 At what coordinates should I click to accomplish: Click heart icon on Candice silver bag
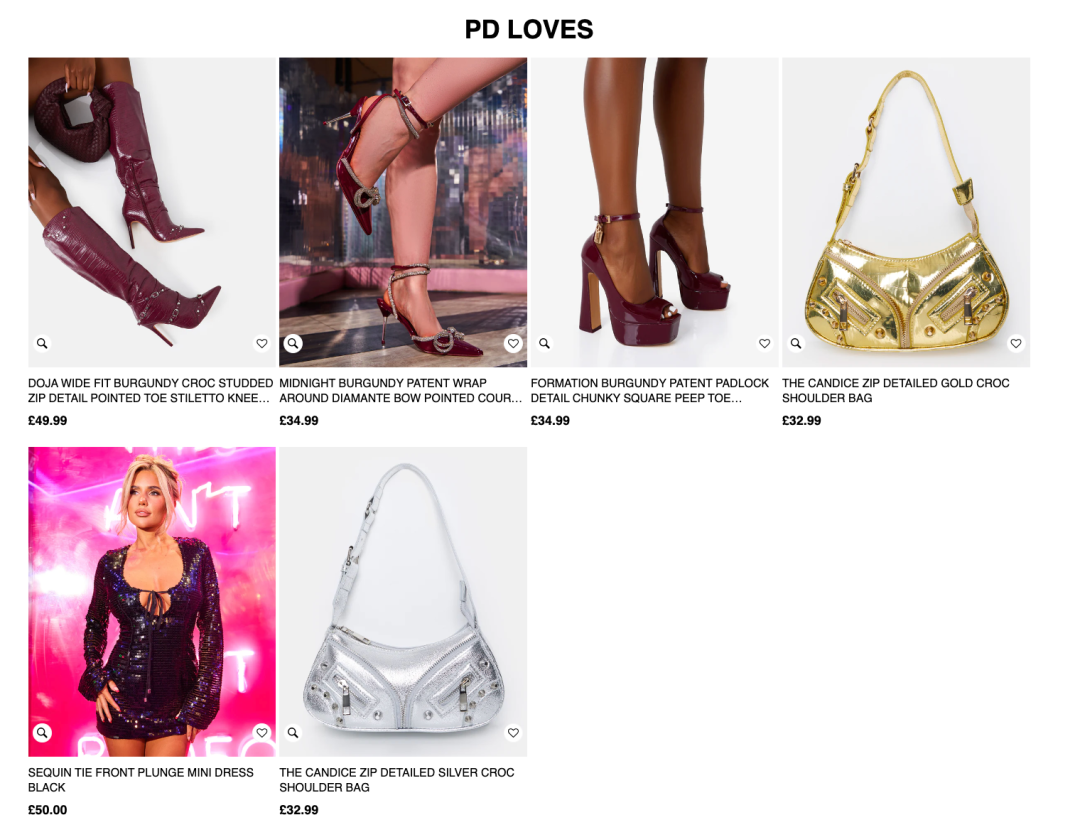tap(513, 732)
